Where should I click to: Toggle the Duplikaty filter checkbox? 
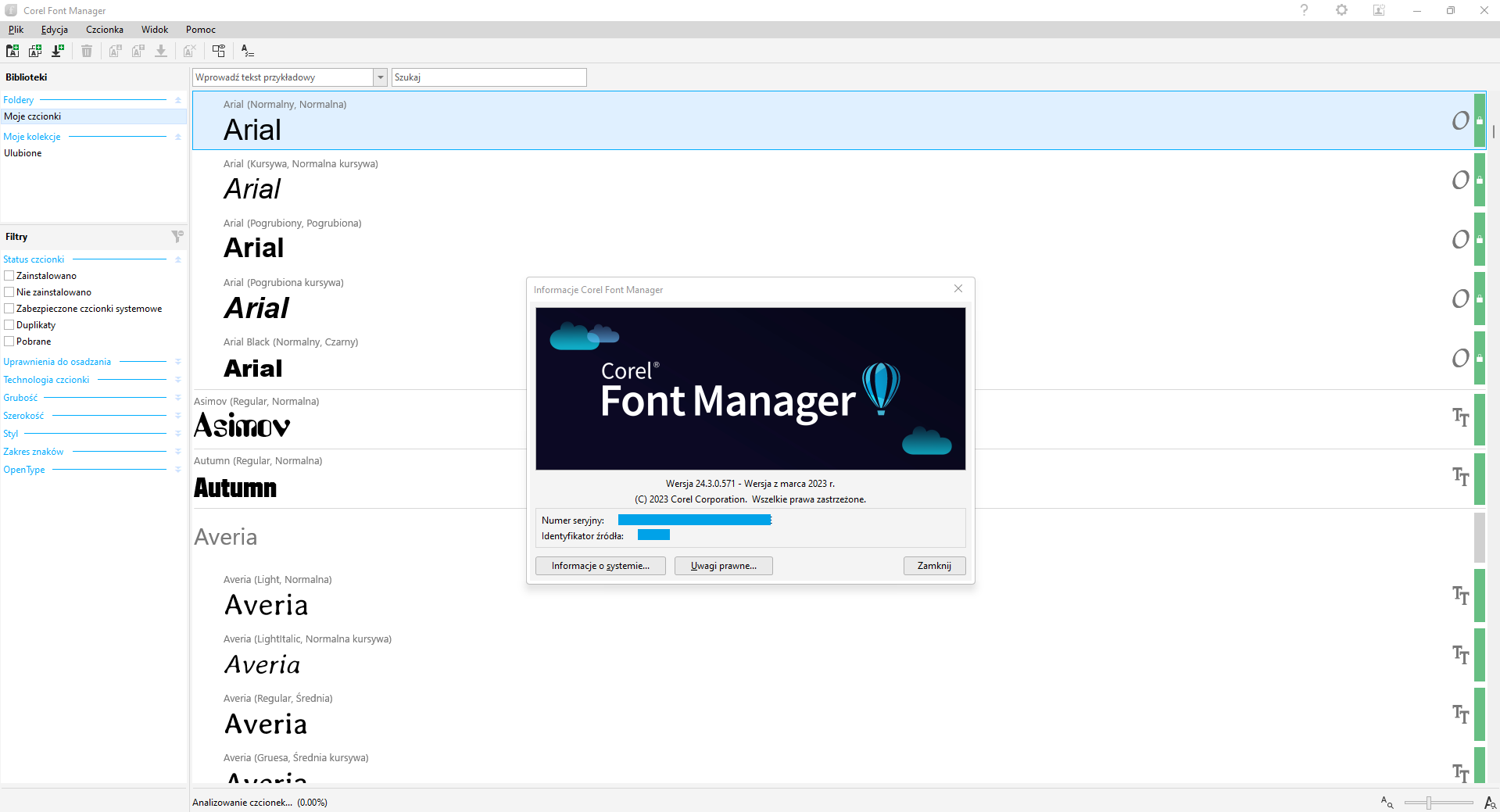[x=9, y=325]
